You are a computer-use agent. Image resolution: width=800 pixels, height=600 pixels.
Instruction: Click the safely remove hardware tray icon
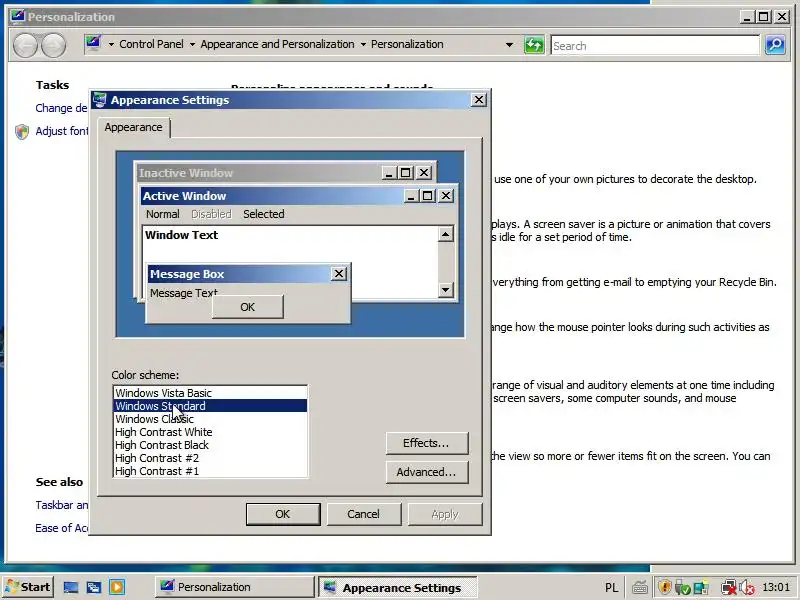pyautogui.click(x=683, y=588)
